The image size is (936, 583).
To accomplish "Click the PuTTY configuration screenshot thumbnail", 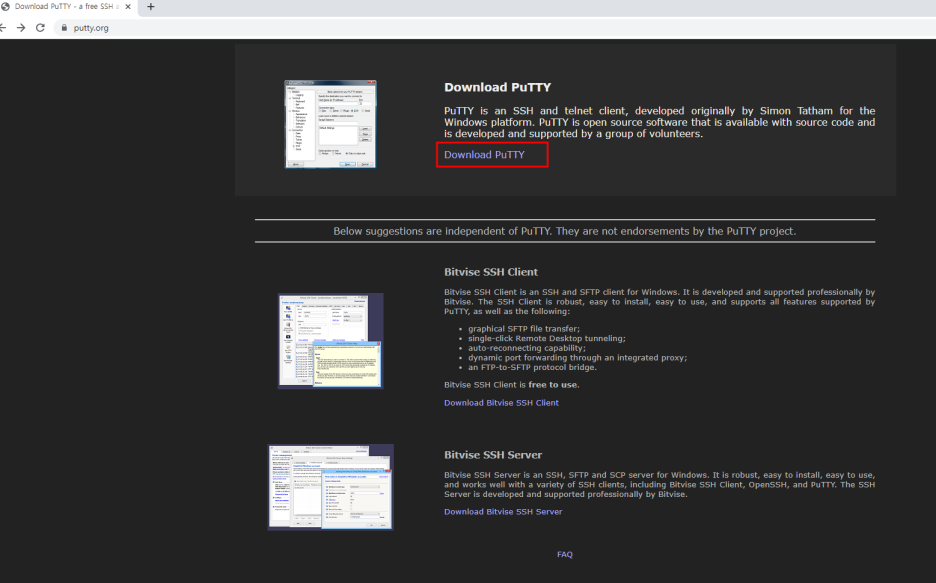I will point(330,124).
